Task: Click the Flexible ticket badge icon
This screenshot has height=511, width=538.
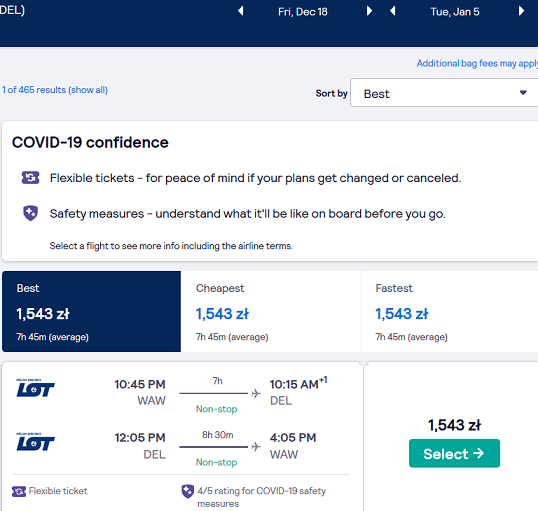Action: [19, 491]
